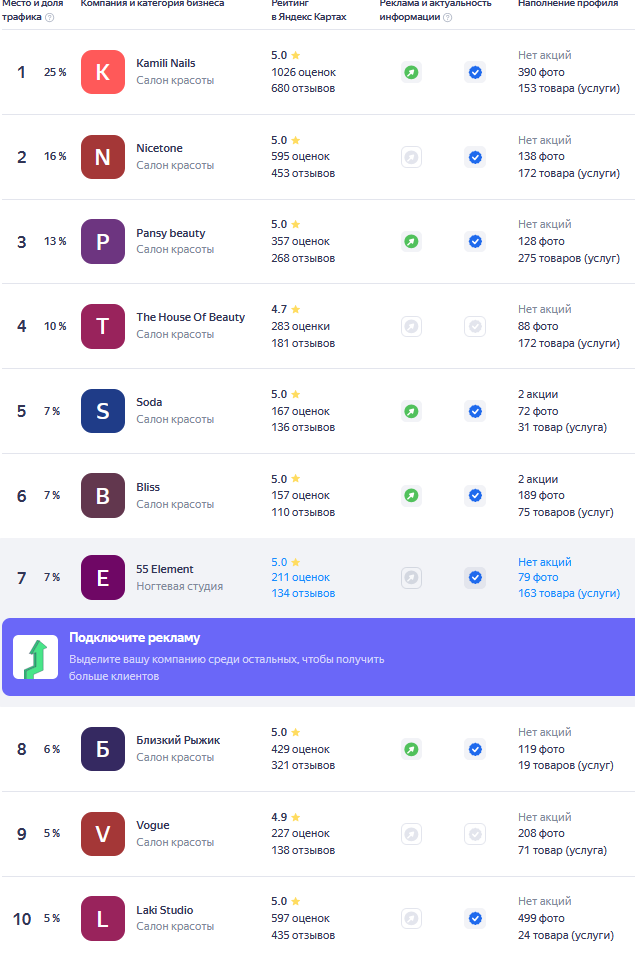Image resolution: width=635 pixels, height=960 pixels.
Task: Open the 211 оценок link for 55 Element
Action: pyautogui.click(x=301, y=577)
